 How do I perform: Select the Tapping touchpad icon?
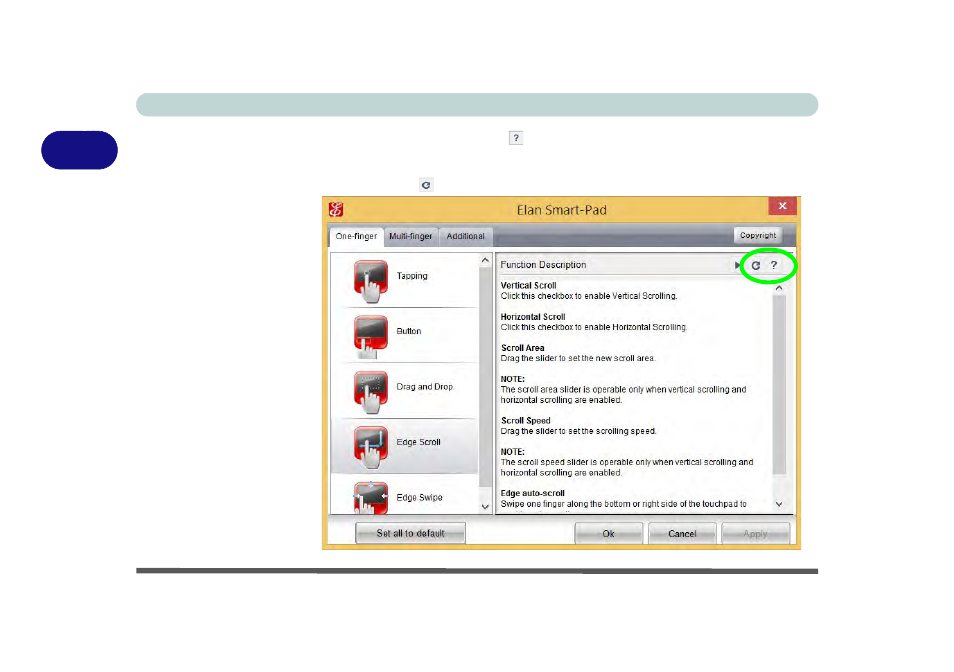click(371, 280)
